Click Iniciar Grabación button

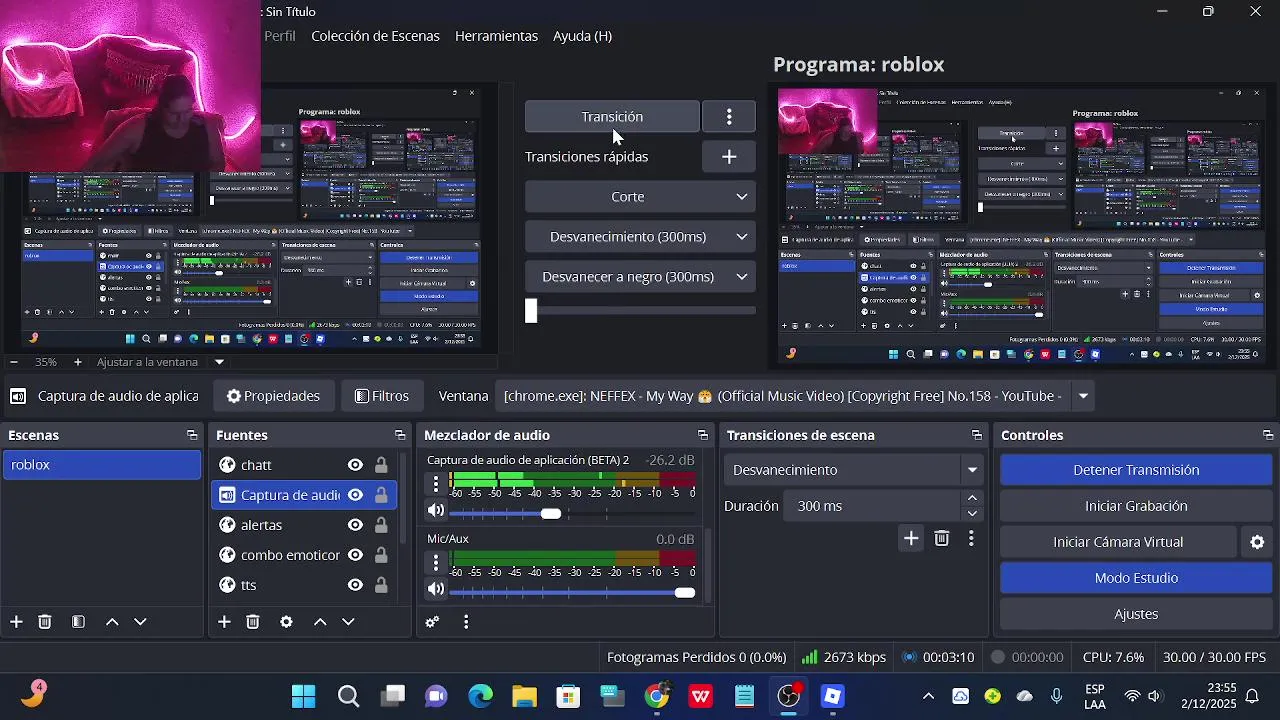click(1136, 506)
